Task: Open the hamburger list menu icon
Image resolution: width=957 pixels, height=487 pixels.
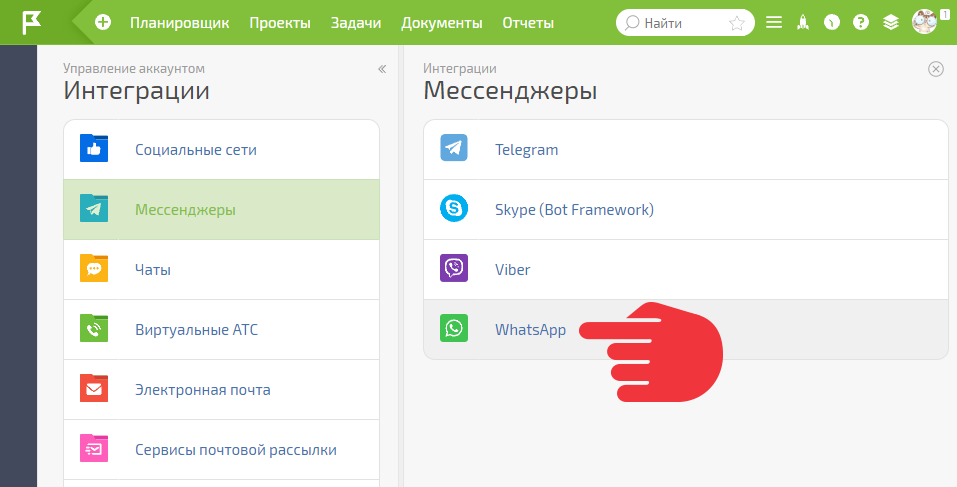Action: (x=774, y=23)
